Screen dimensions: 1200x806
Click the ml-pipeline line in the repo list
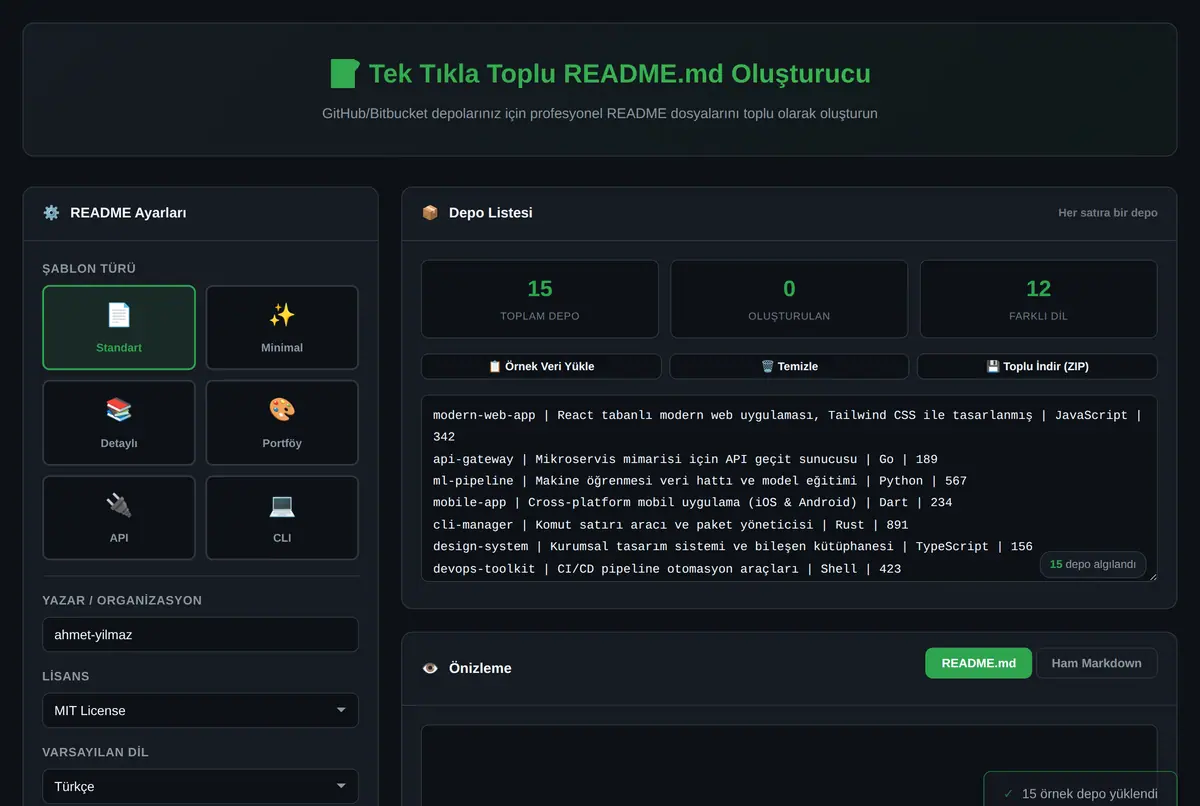click(x=700, y=481)
